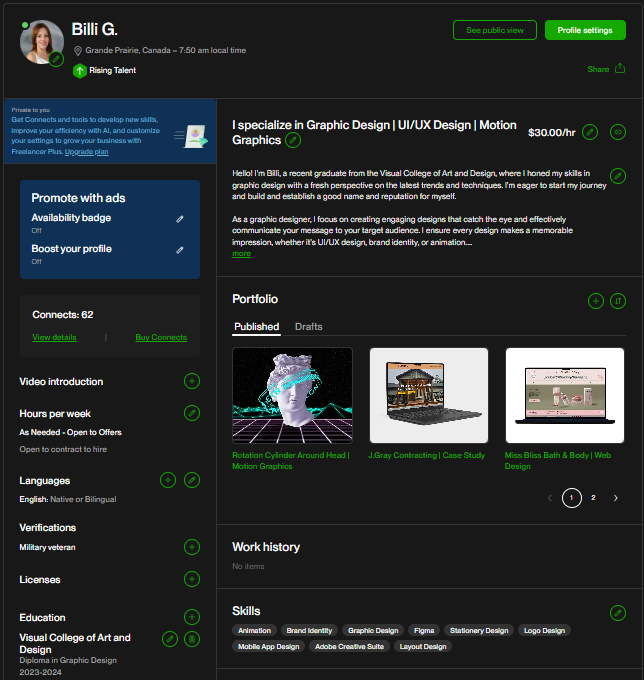Screen dimensions: 644x680
Task: Open Miss Bliss Bath & Body title link
Action: (x=558, y=461)
